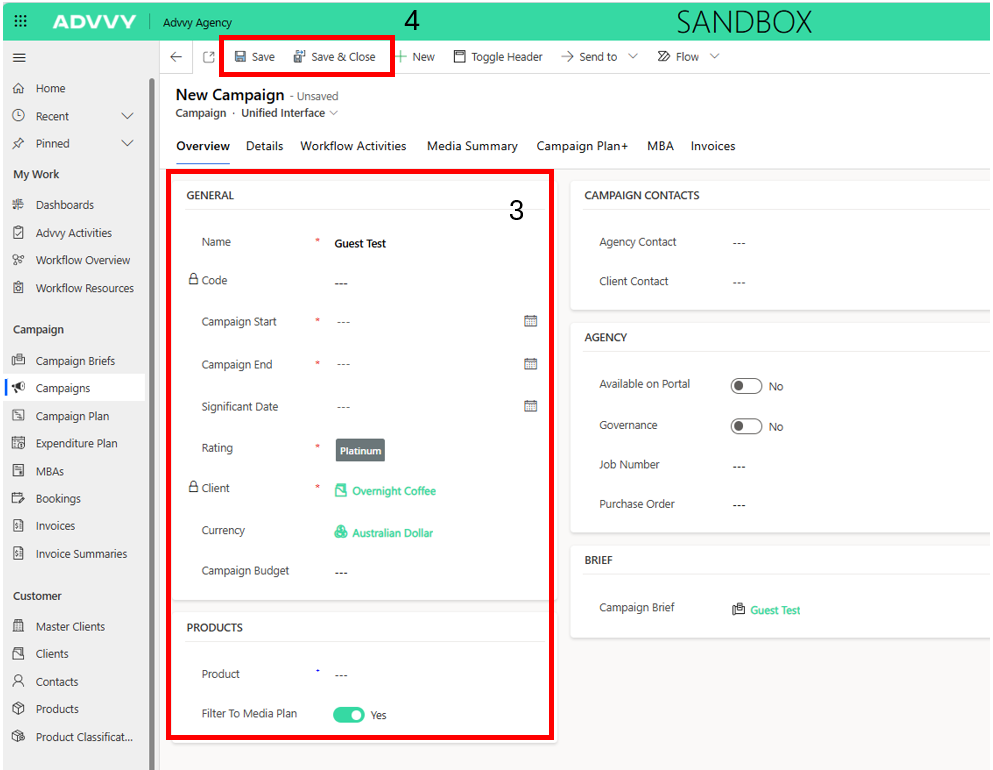Open Campaign Briefs

[x=74, y=361]
